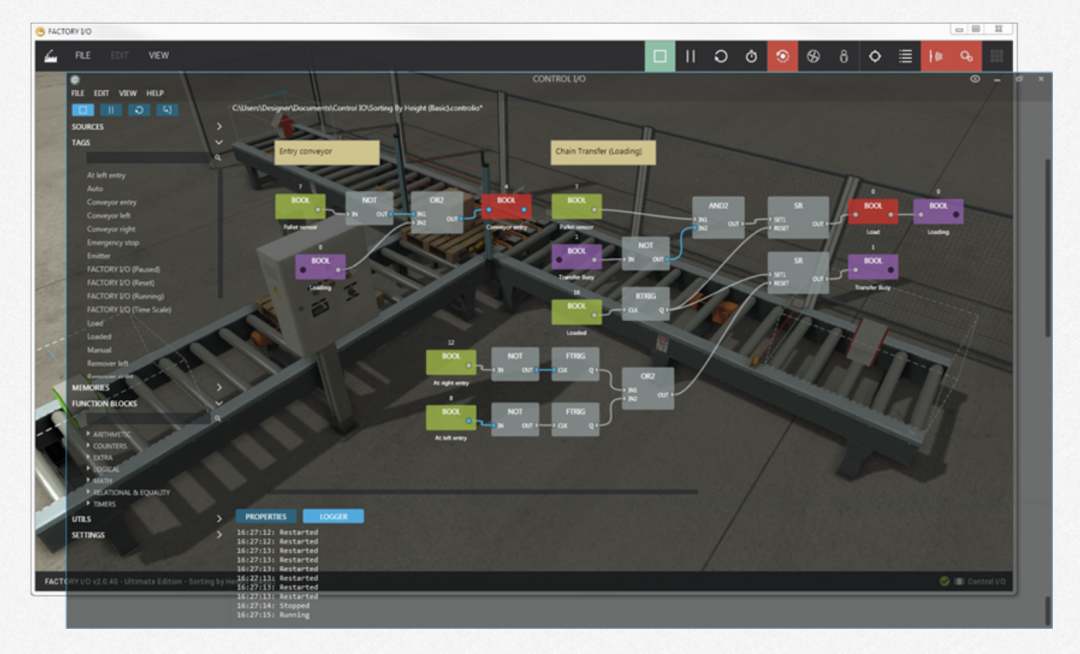Viewport: 1080px width, 654px height.
Task: Reset the Factory I/O simulation
Action: point(720,56)
